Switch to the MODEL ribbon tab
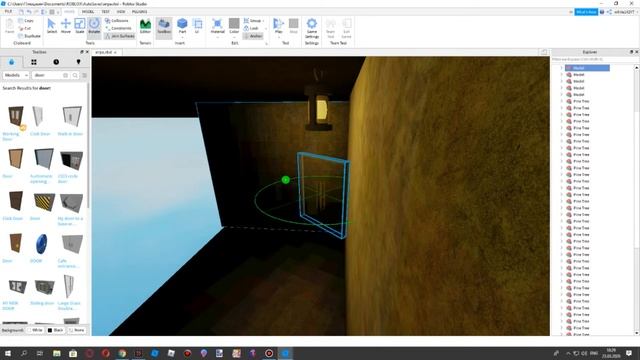 click(x=88, y=12)
